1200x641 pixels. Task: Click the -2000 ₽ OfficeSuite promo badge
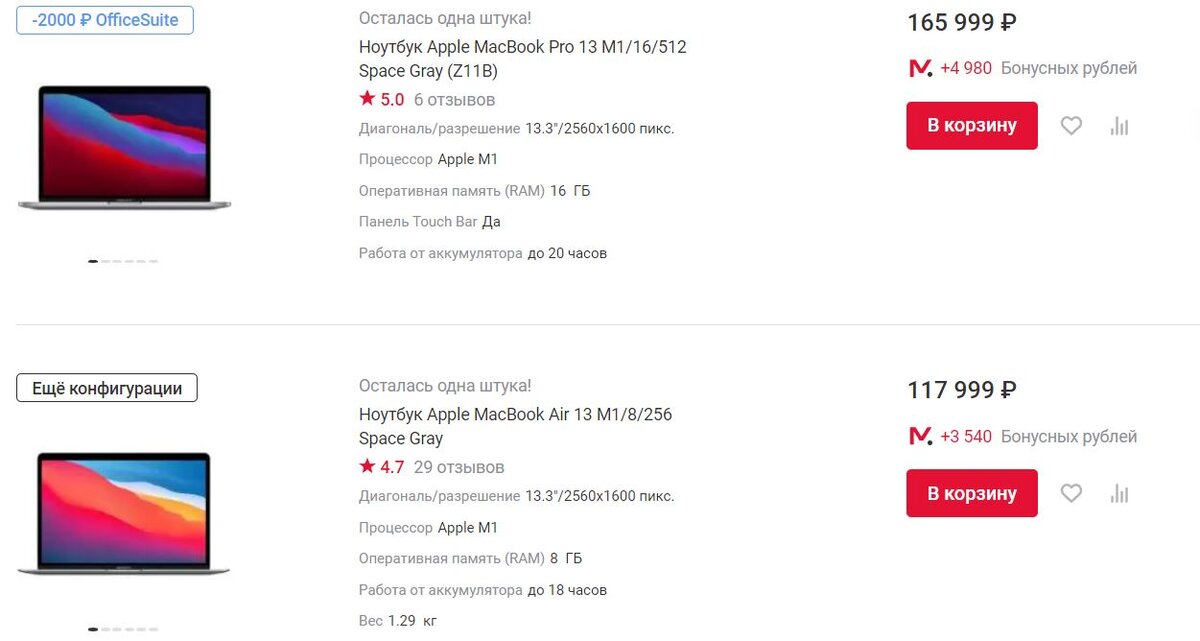pyautogui.click(x=105, y=20)
